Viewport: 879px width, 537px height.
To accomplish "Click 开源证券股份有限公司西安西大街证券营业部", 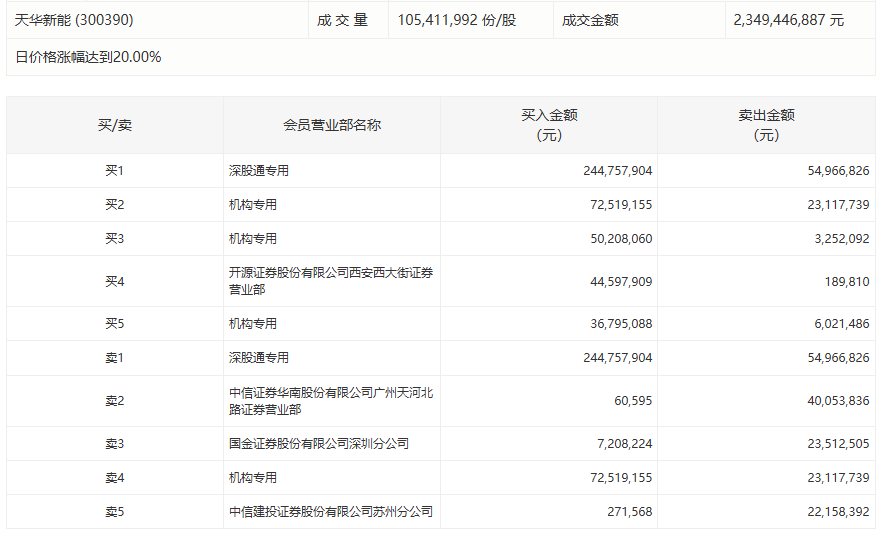I will tap(331, 281).
